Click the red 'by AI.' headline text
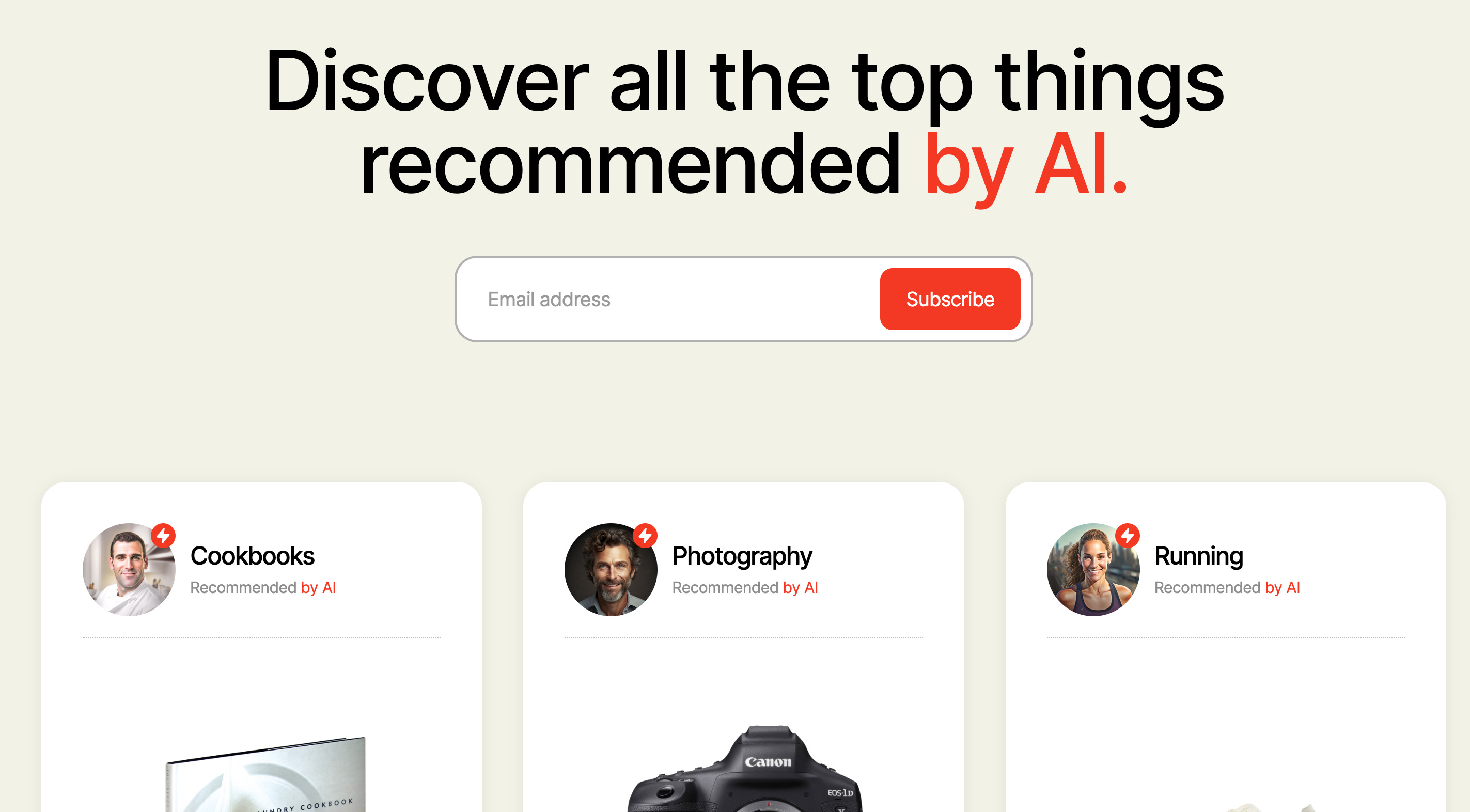 point(1025,165)
